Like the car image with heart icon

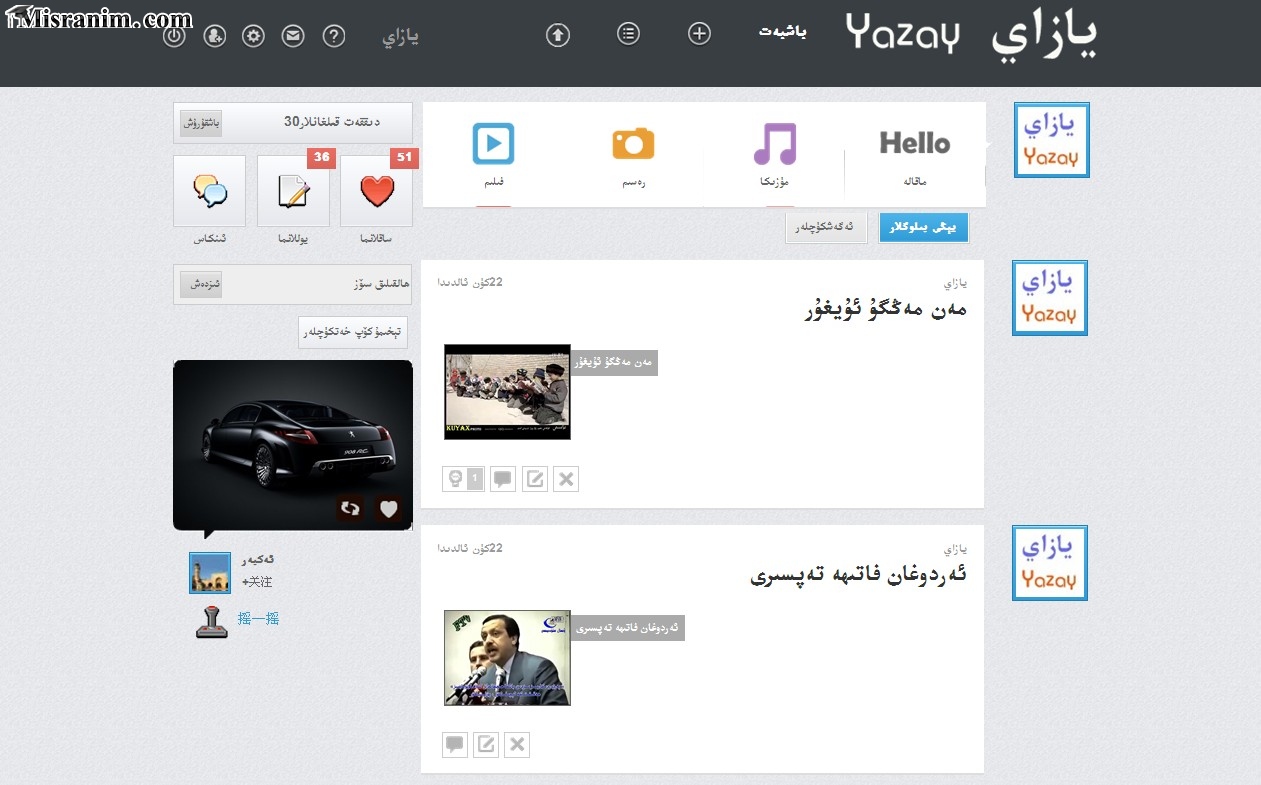tap(389, 508)
